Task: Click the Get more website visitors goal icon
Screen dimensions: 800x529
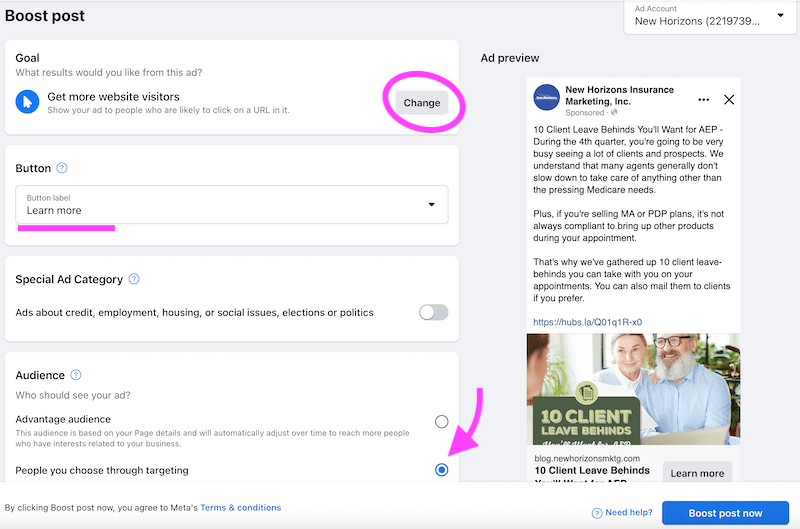Action: click(27, 102)
